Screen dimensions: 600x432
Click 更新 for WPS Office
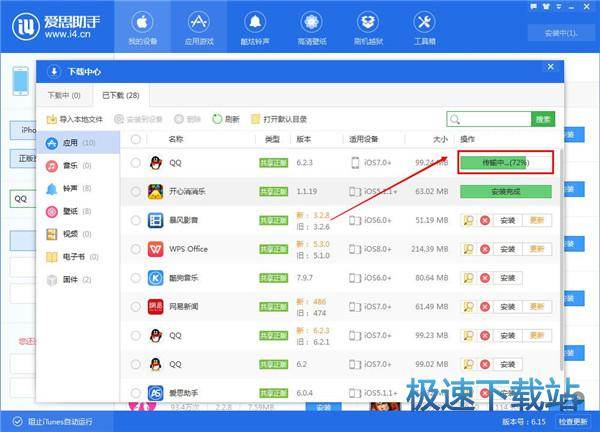536,249
